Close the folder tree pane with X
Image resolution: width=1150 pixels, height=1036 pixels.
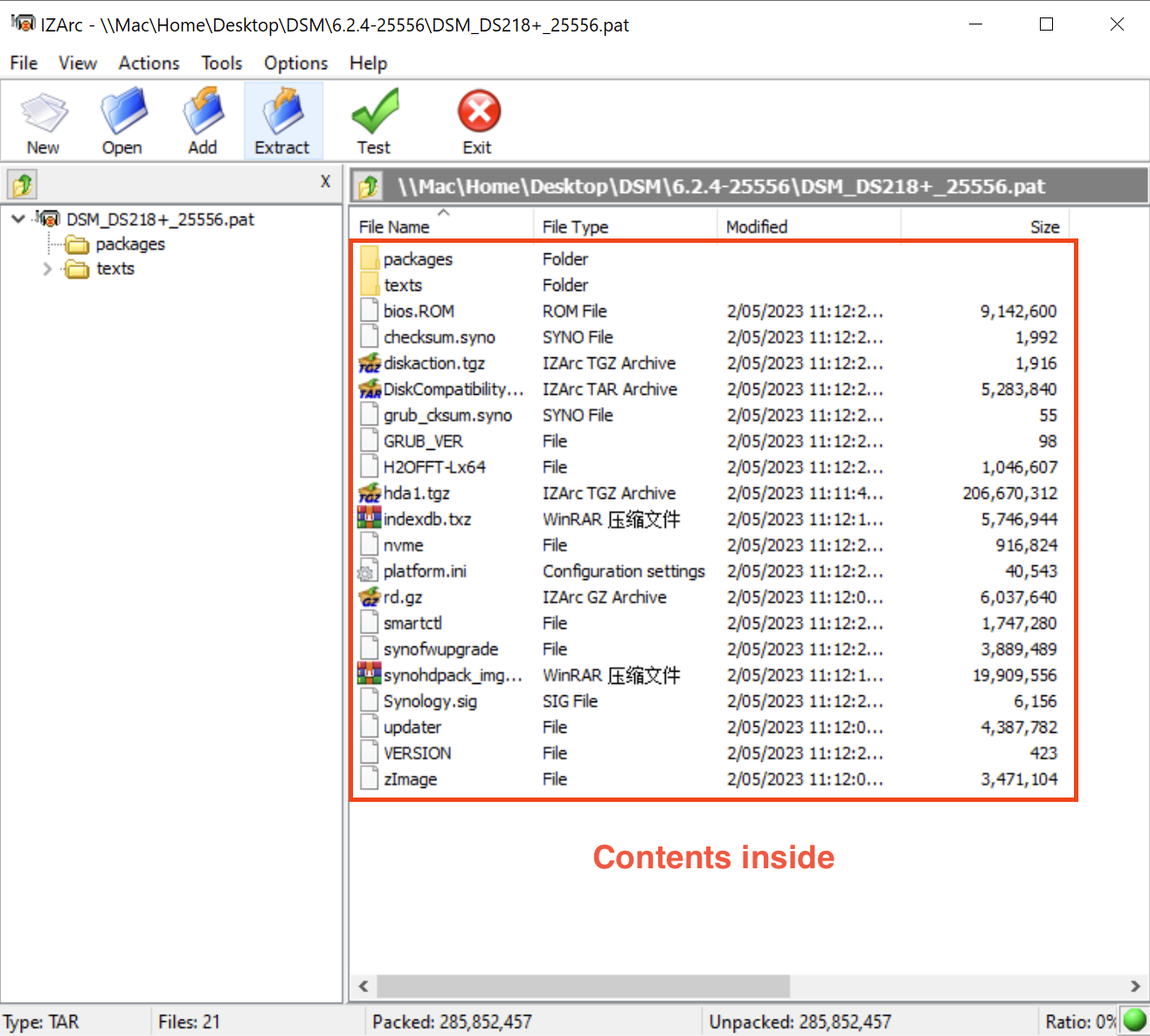(325, 182)
